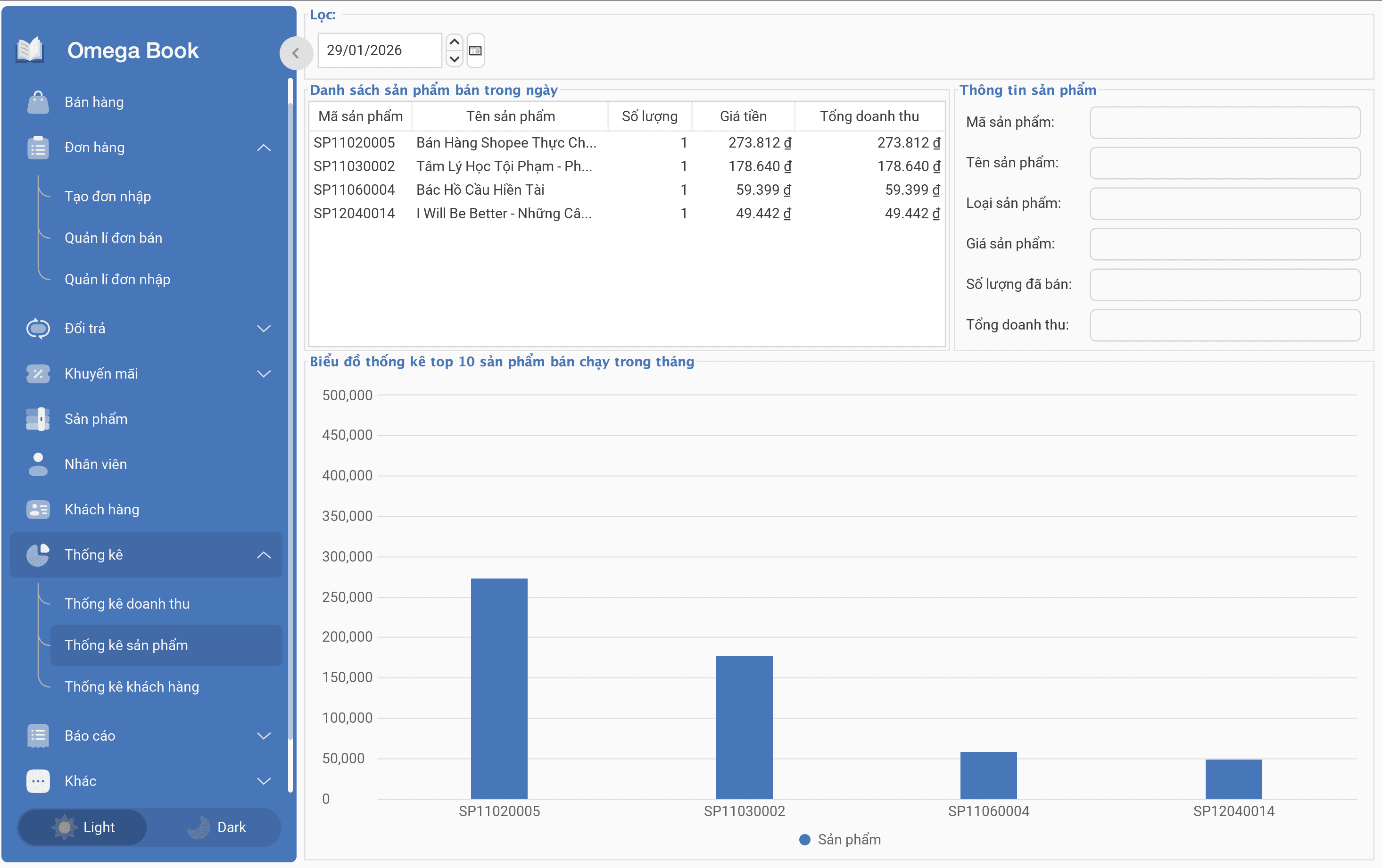Click the Bán hàng shopping bag icon

[x=38, y=102]
